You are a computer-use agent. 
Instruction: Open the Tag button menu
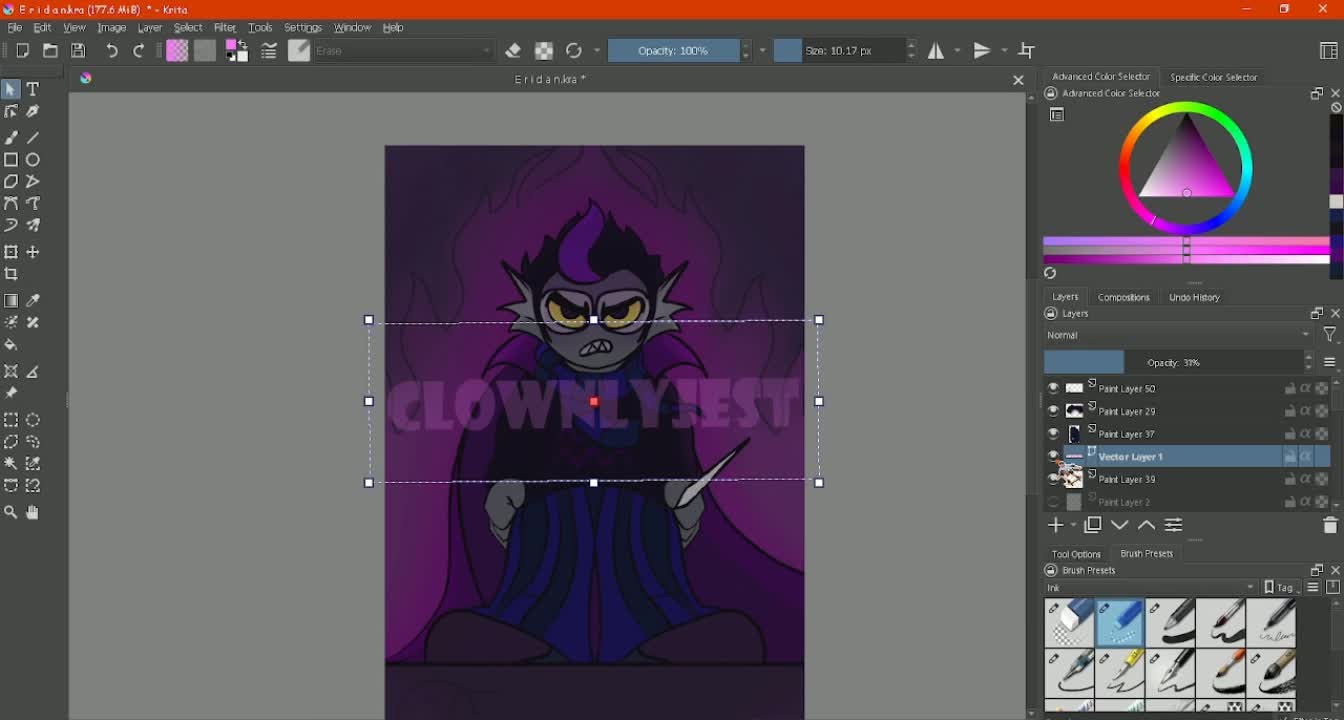[x=1281, y=588]
